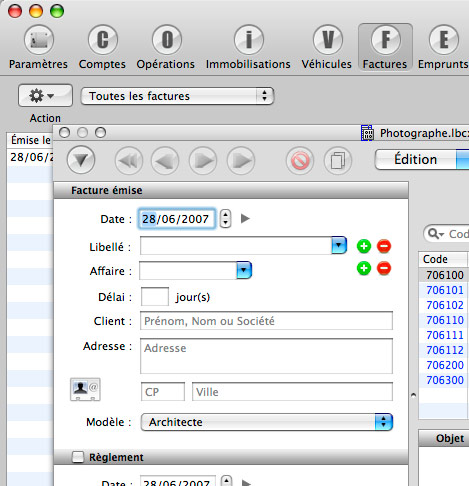
Task: Click the Adresse text area
Action: tap(266, 356)
